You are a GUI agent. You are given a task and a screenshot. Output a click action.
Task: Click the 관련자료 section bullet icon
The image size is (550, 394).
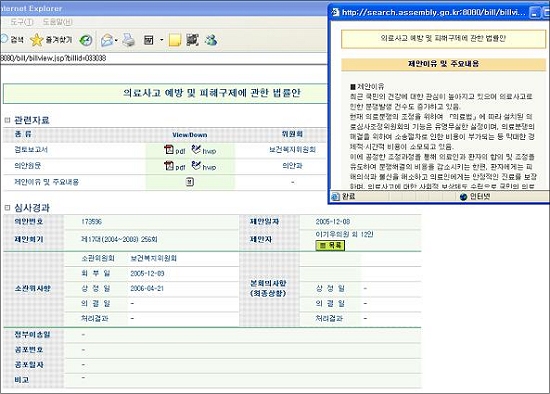[7, 120]
